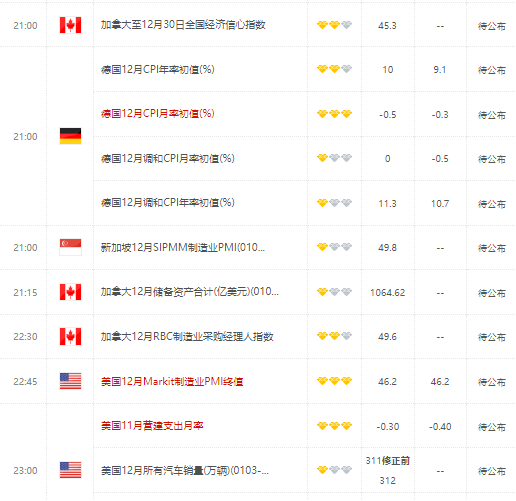
Task: Click 待公布 status for 德国12月CPI年率初值
Action: pos(492,70)
